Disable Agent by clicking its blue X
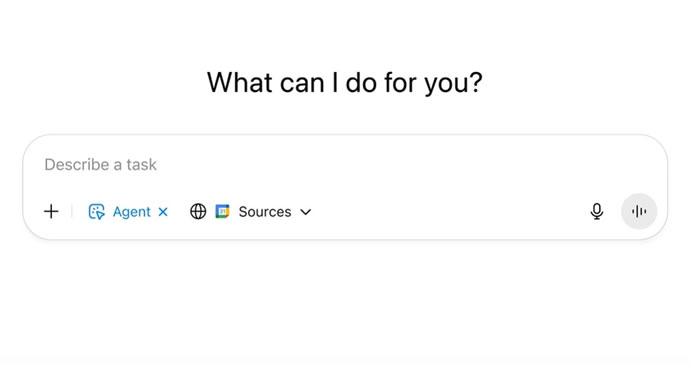The width and height of the screenshot is (690, 365). click(x=163, y=212)
